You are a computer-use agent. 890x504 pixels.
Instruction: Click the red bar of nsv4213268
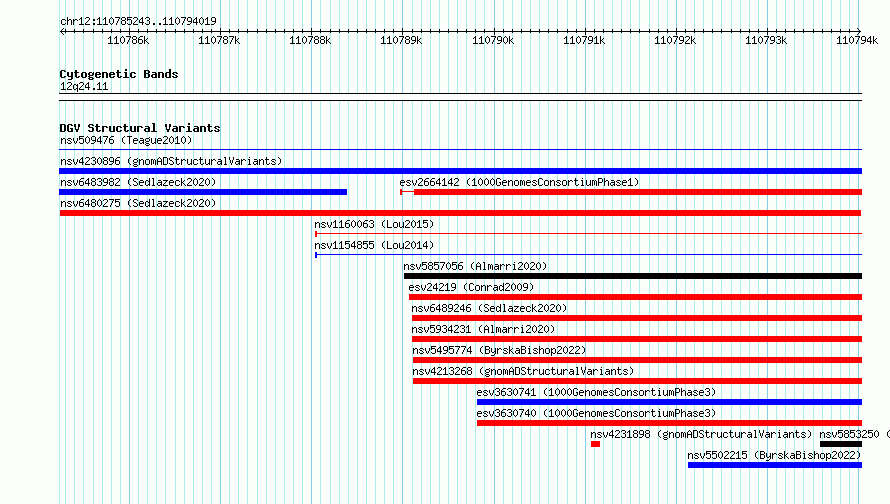637,381
